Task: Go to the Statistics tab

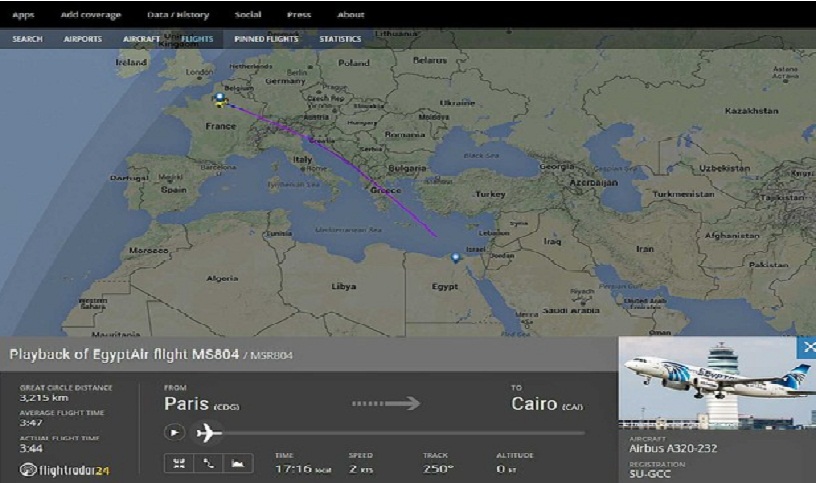Action: click(340, 39)
